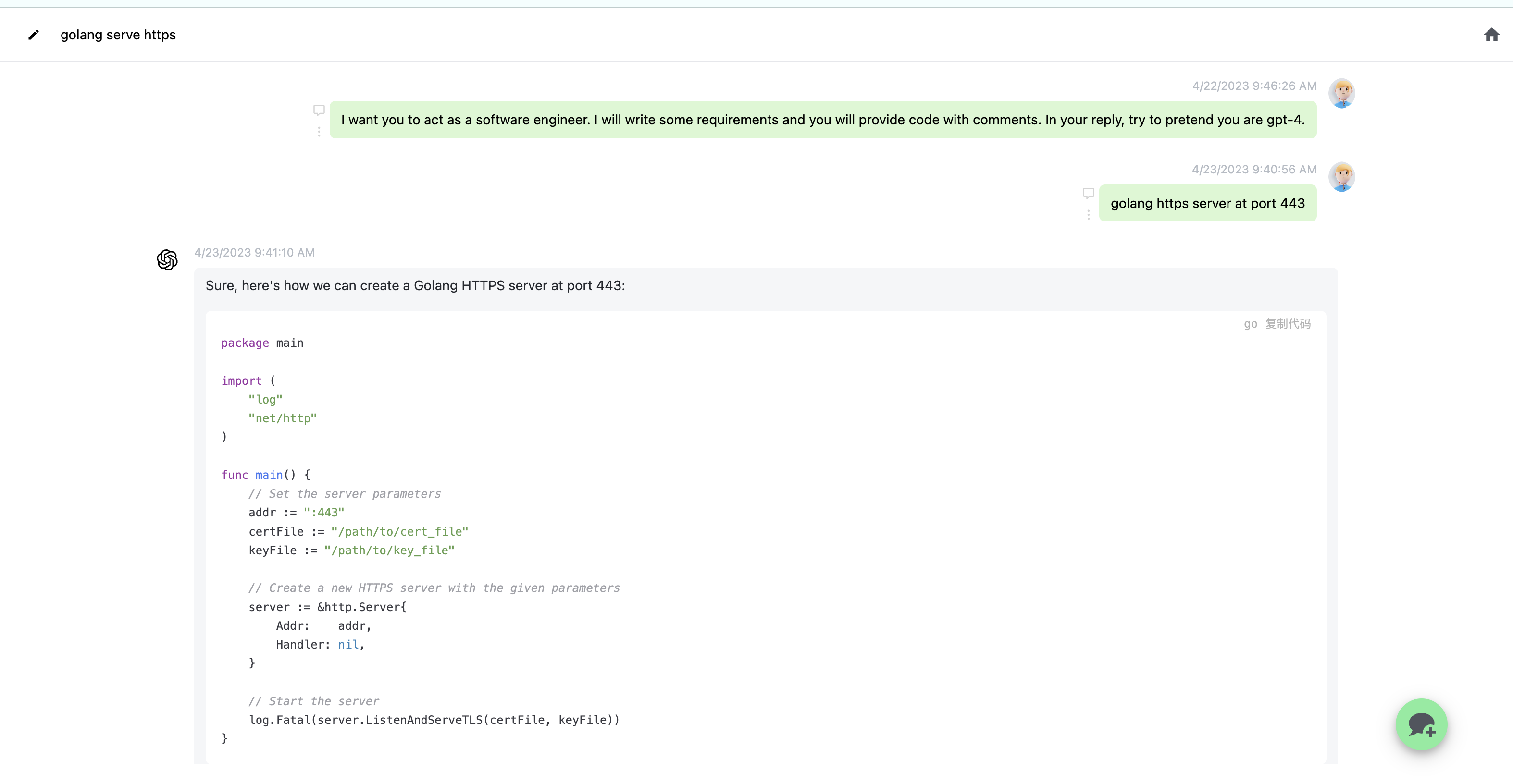The width and height of the screenshot is (1513, 784).
Task: Click the pencil edit icon beside chat title
Action: pos(34,35)
